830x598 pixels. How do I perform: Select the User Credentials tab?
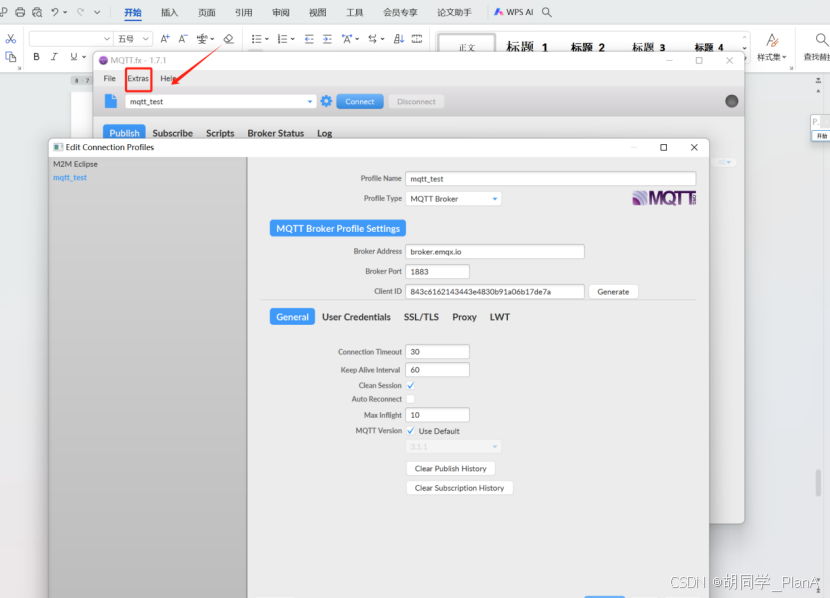pos(356,317)
